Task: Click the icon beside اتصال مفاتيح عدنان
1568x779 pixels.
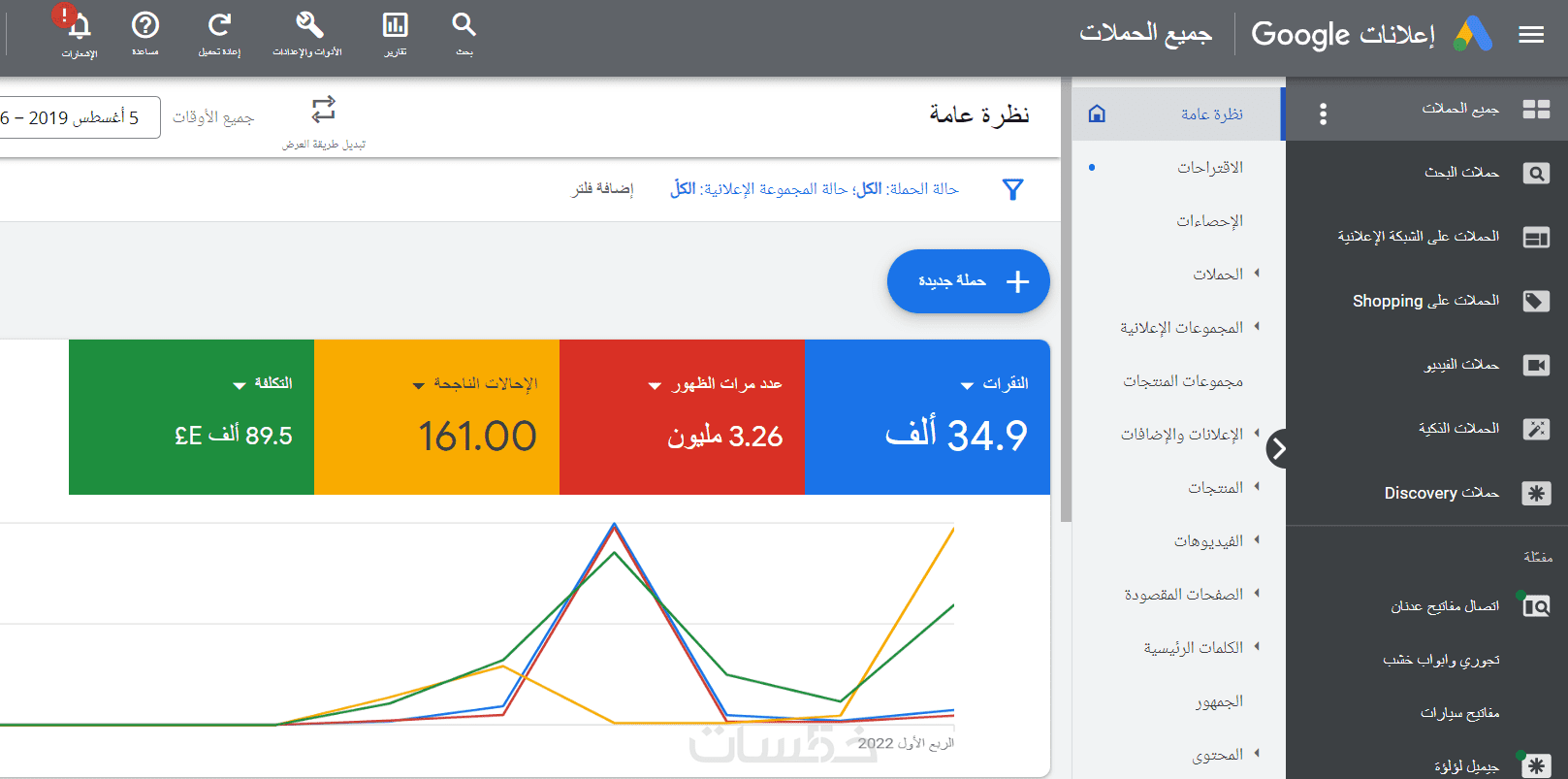Action: (x=1536, y=606)
